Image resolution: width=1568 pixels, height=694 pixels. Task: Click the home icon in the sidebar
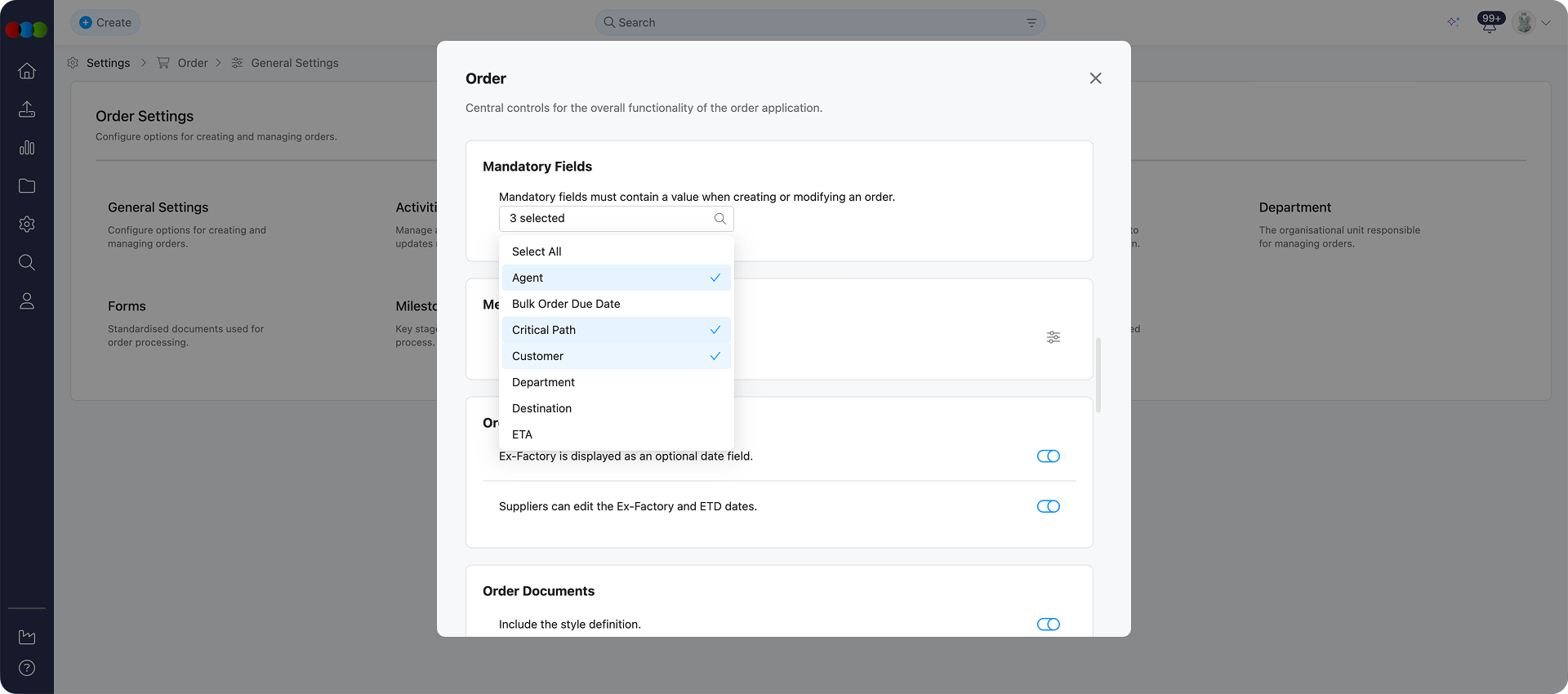coord(27,71)
